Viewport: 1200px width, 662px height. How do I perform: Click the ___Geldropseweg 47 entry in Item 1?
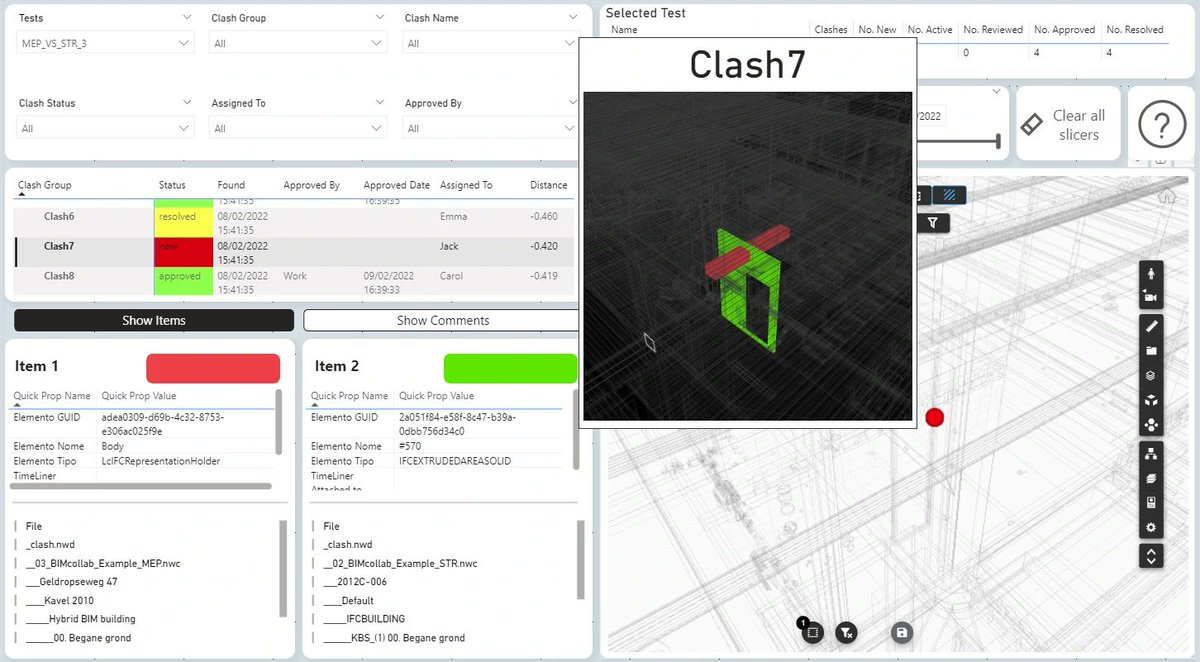(x=72, y=581)
